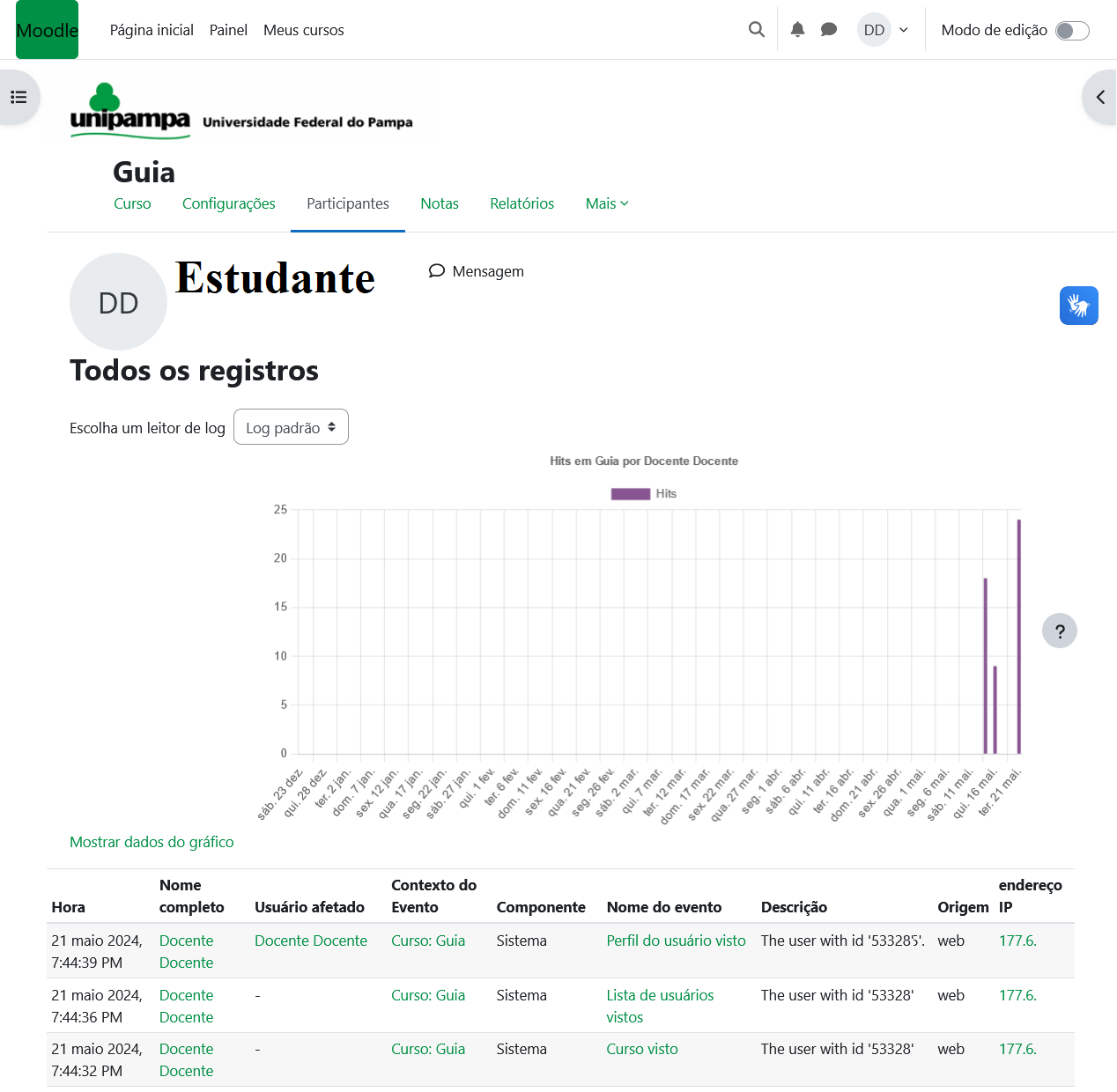Click the Moodle logo
The width and height of the screenshot is (1117, 1092).
coord(48,30)
